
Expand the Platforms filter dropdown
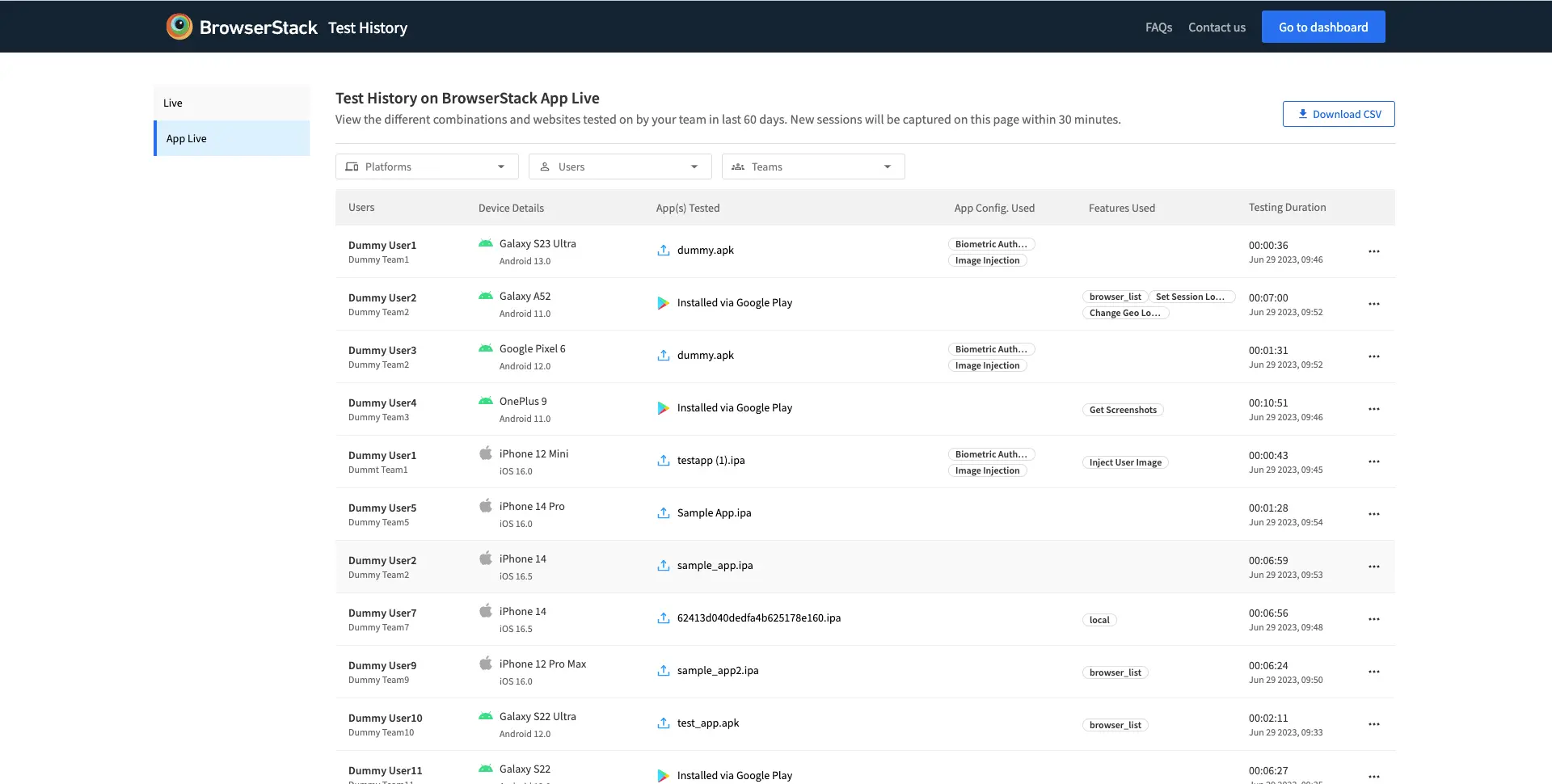(427, 166)
